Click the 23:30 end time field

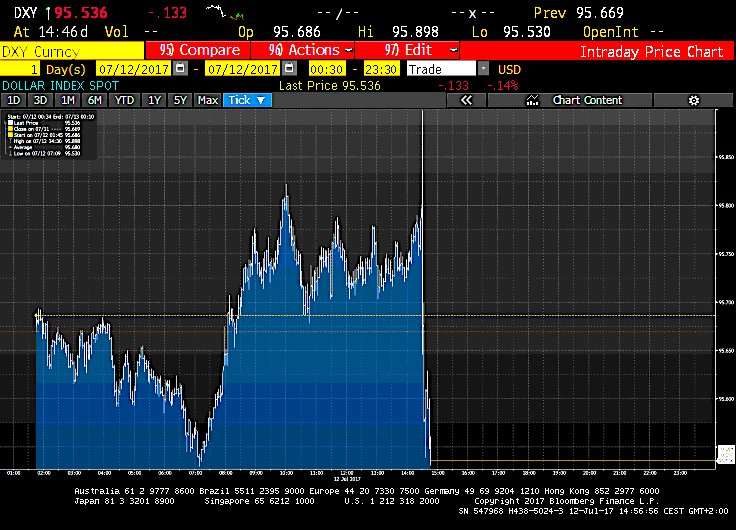381,69
